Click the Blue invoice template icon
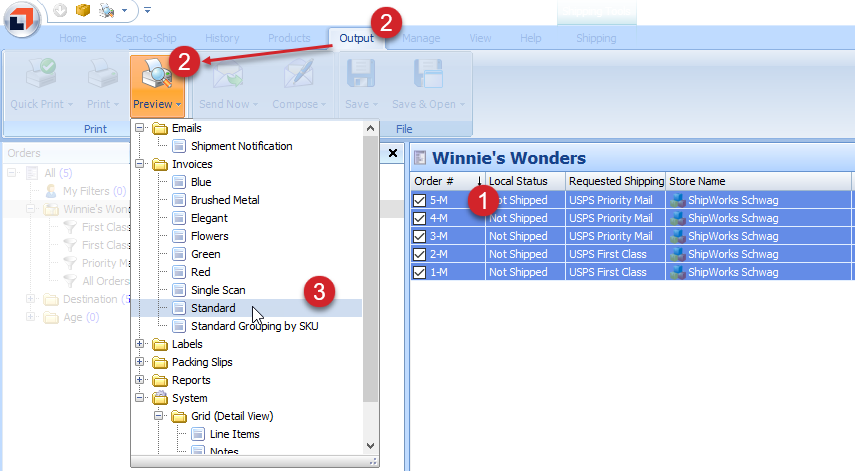The height and width of the screenshot is (471, 855). (179, 182)
